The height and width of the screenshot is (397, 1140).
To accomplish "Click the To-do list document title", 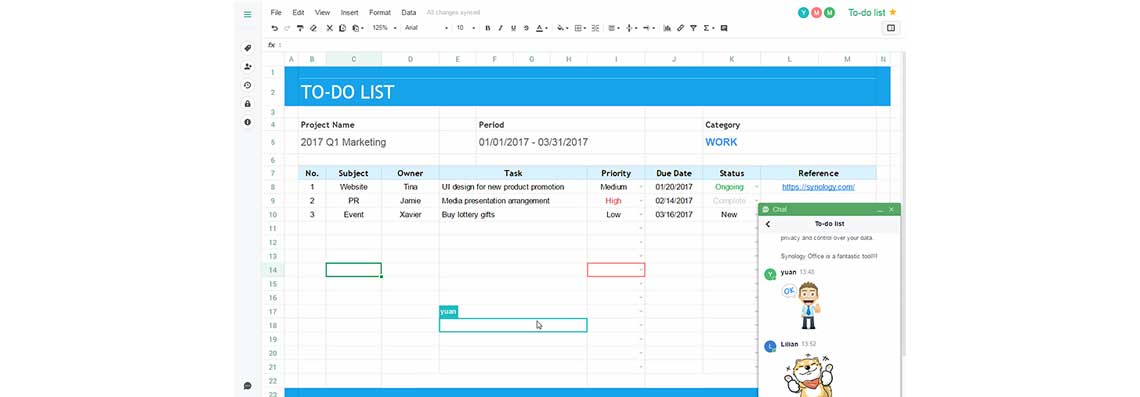I will [867, 12].
